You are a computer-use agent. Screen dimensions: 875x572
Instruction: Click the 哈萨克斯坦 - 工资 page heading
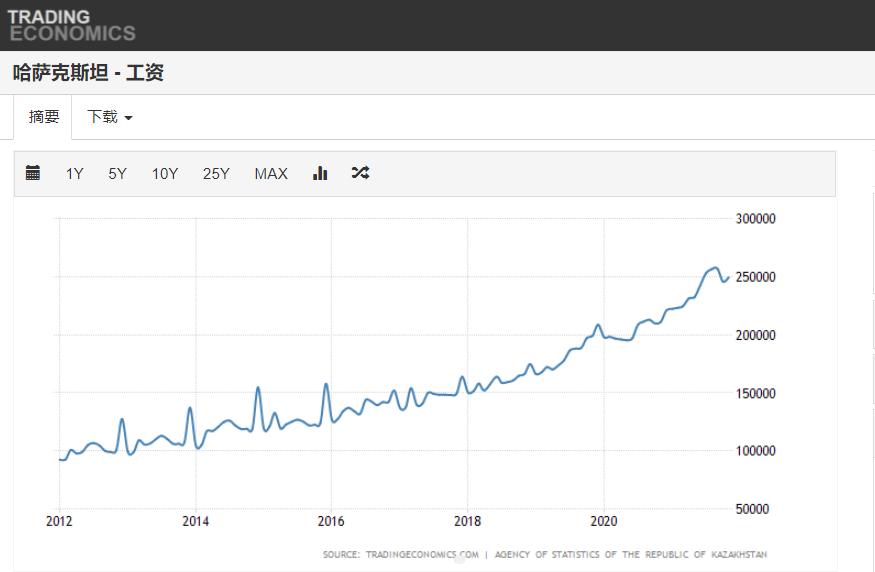[x=88, y=73]
